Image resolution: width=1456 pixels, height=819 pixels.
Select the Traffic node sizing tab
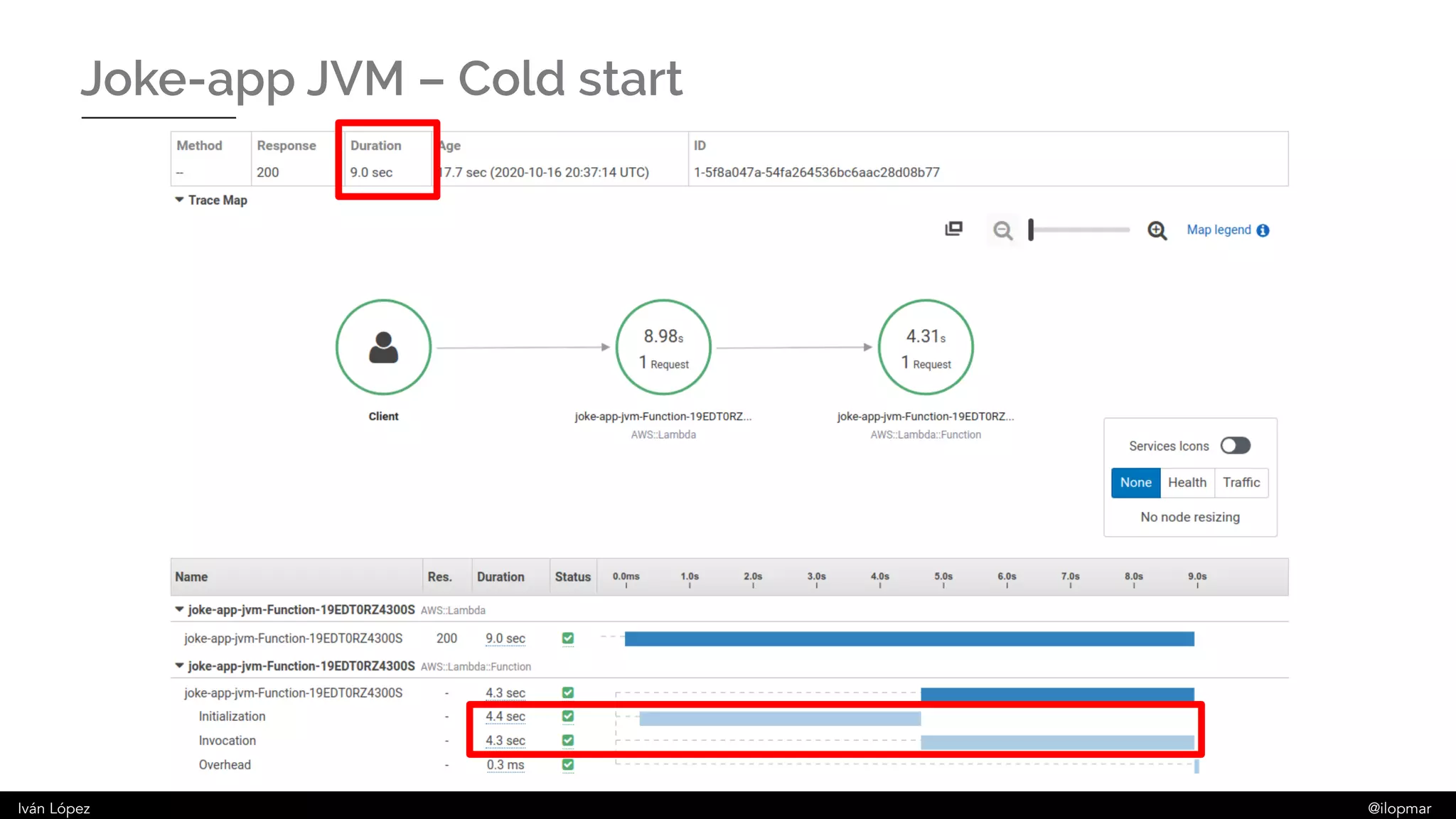click(1241, 483)
